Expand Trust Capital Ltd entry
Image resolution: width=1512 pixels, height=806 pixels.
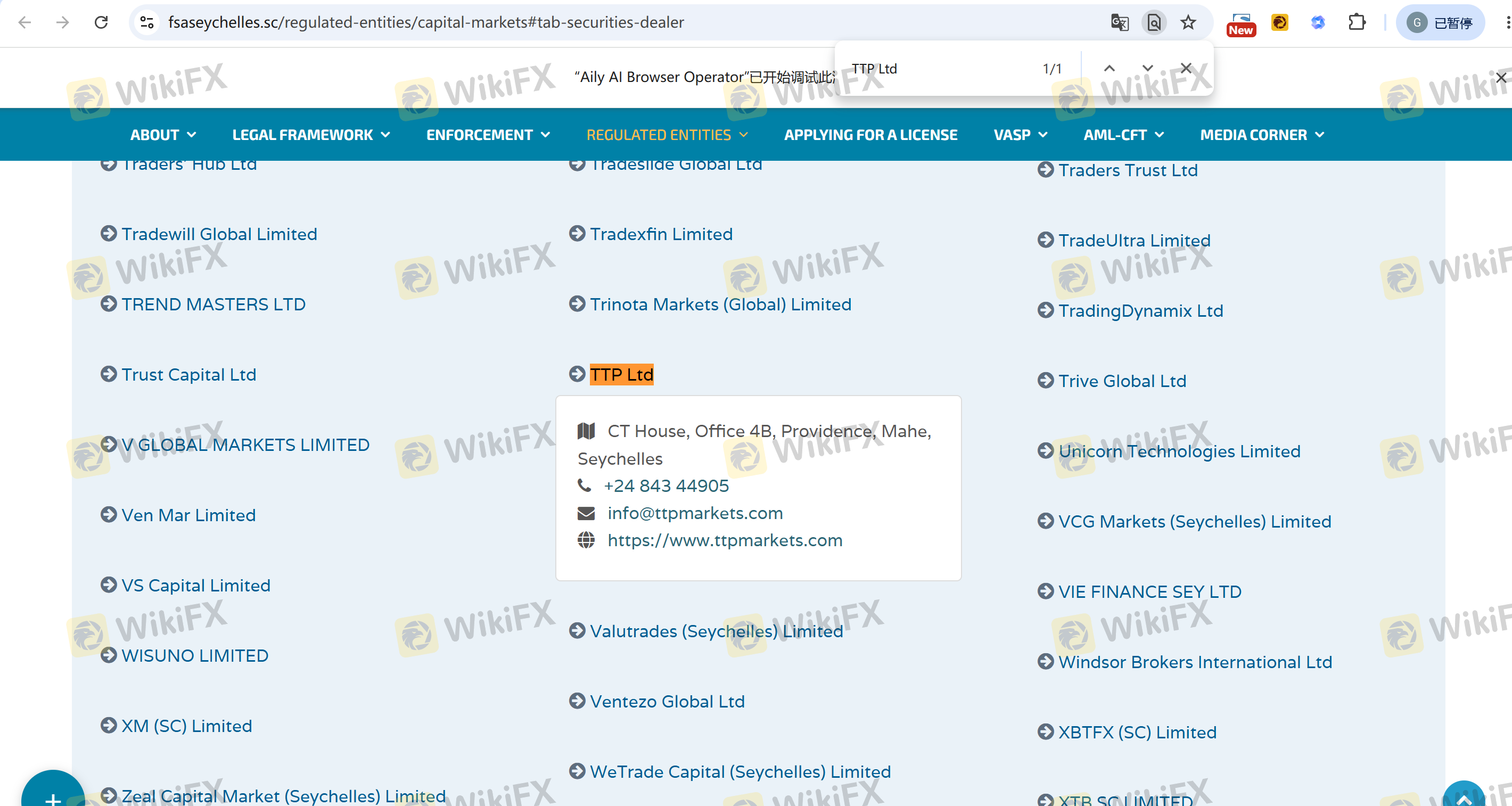point(188,375)
